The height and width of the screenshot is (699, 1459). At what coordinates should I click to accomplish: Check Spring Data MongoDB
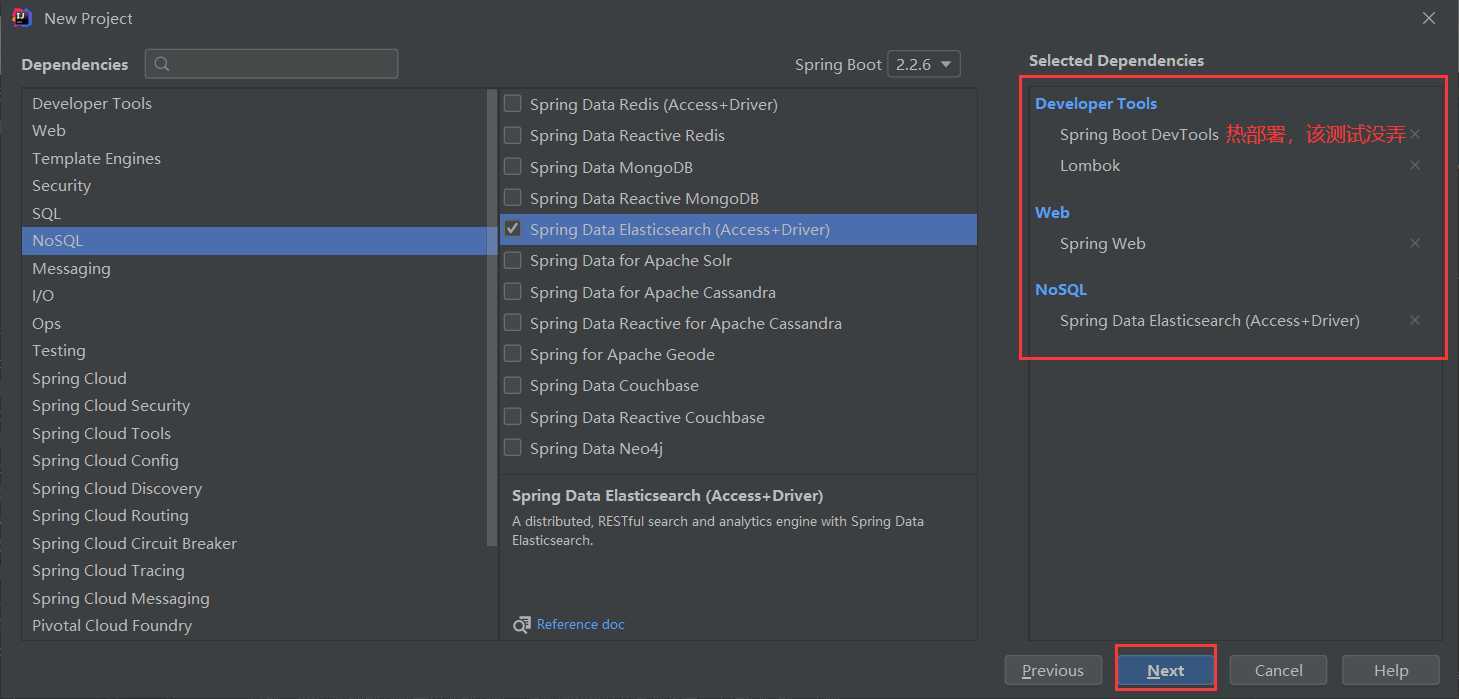pos(513,166)
